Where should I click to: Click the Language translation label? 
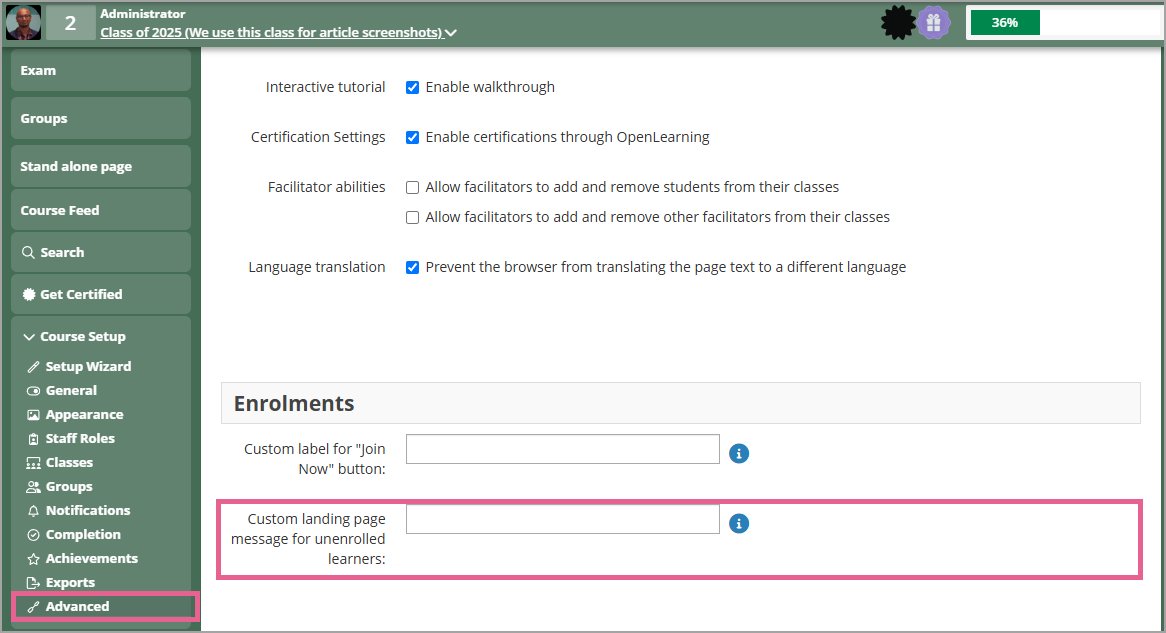click(317, 267)
